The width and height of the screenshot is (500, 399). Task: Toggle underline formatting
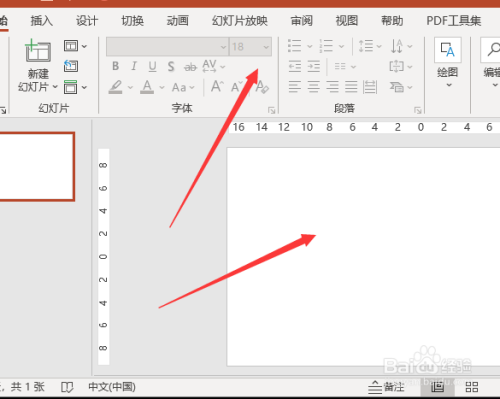click(152, 66)
